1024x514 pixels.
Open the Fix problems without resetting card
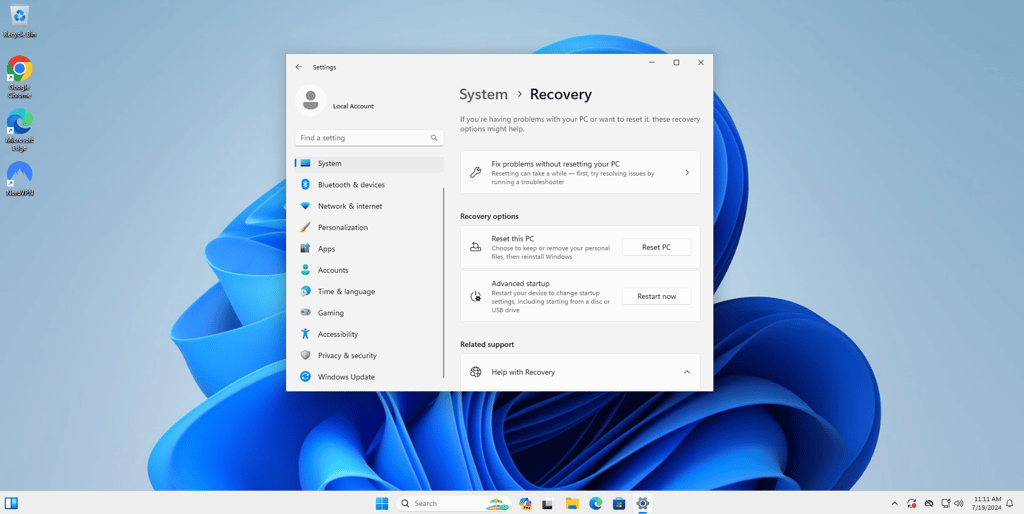click(x=580, y=172)
